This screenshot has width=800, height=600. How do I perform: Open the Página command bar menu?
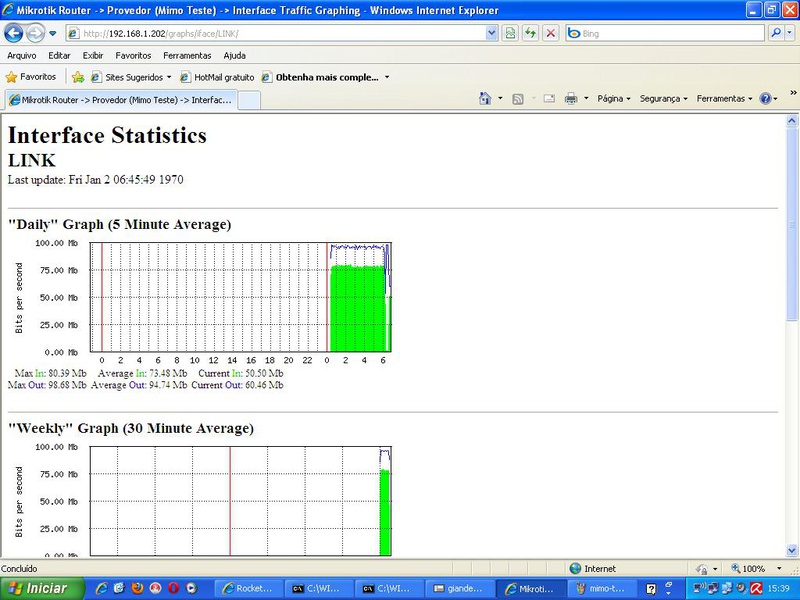click(x=614, y=98)
